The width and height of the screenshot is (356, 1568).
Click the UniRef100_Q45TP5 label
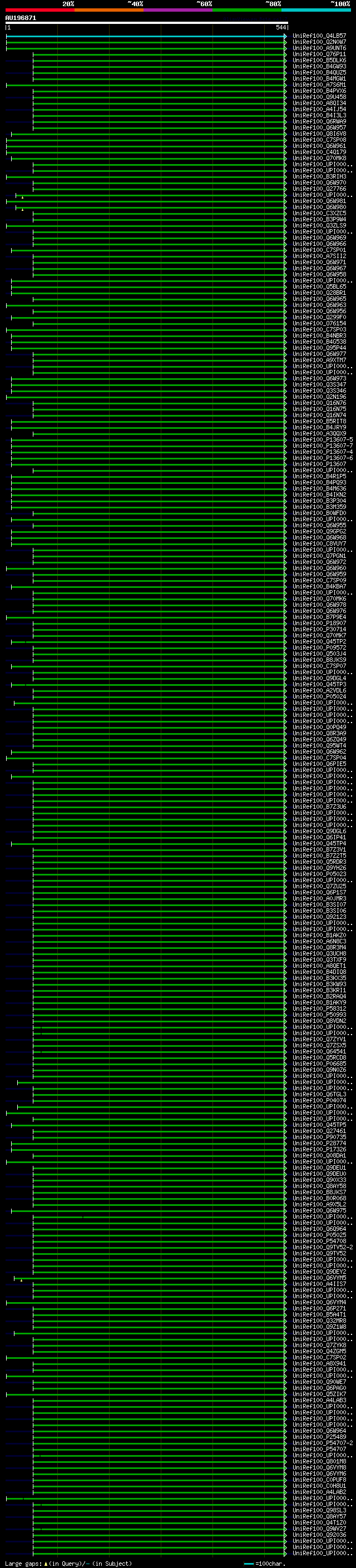(319, 1124)
